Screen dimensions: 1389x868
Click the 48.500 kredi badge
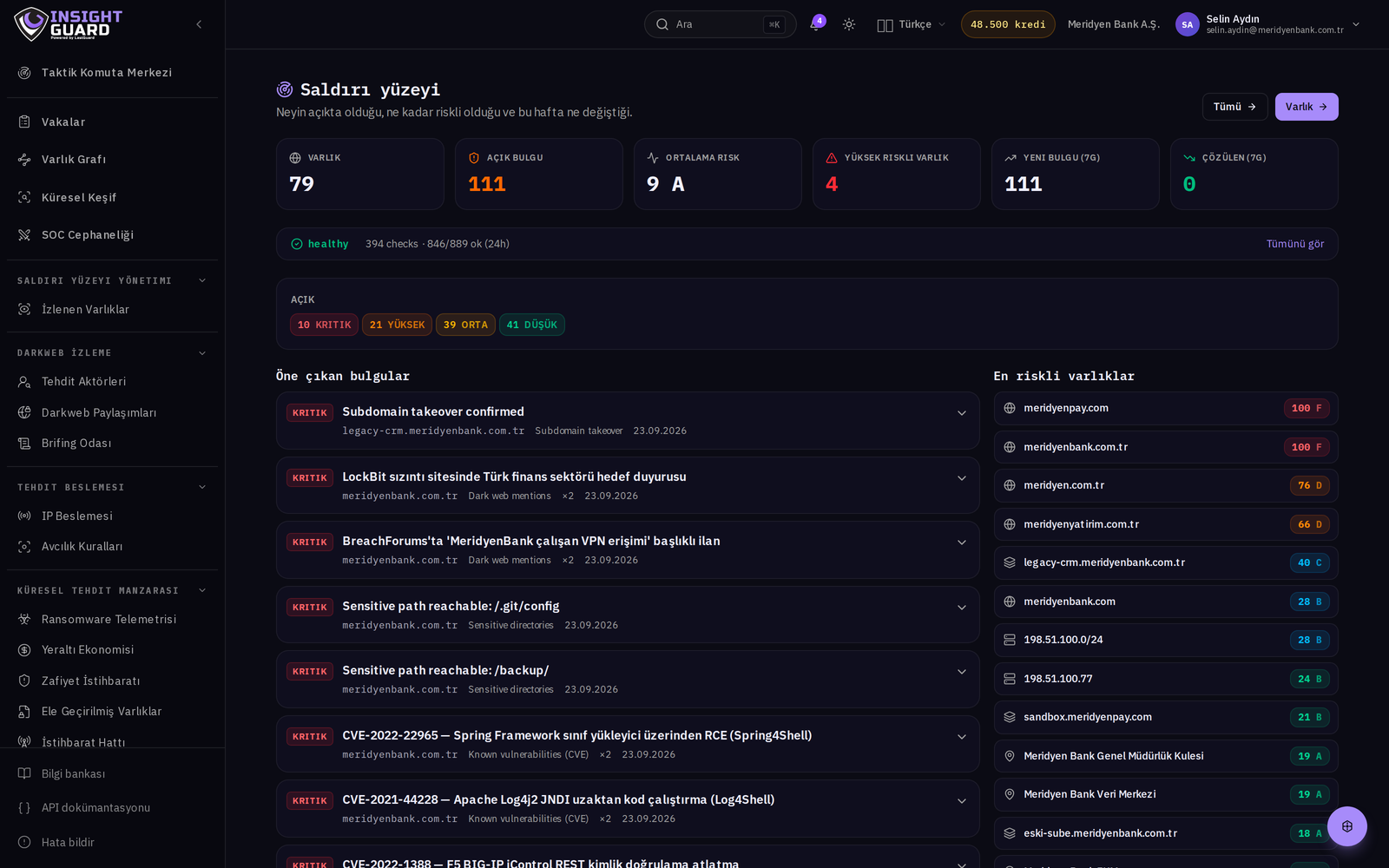point(1008,24)
